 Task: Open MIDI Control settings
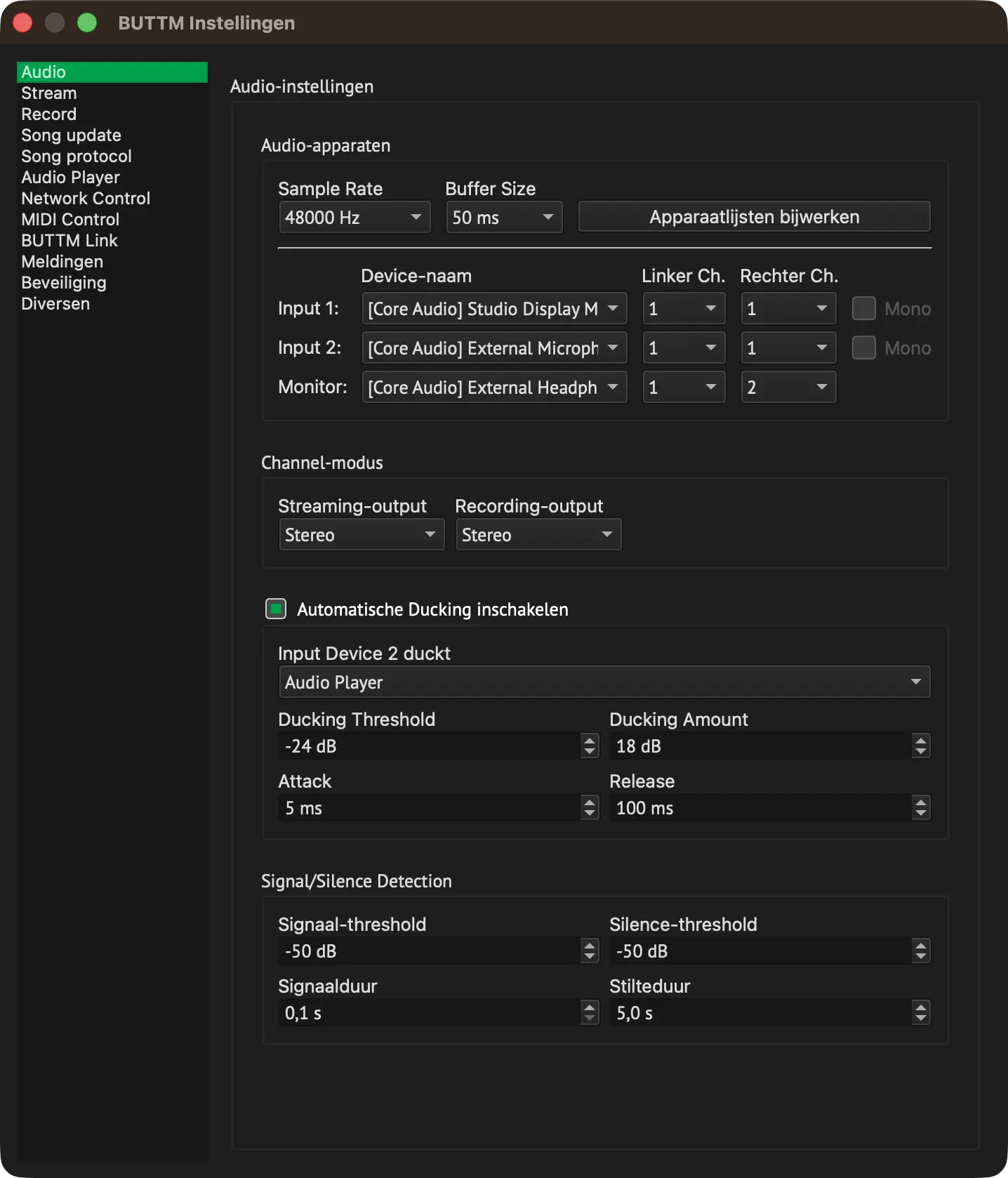[x=112, y=220]
